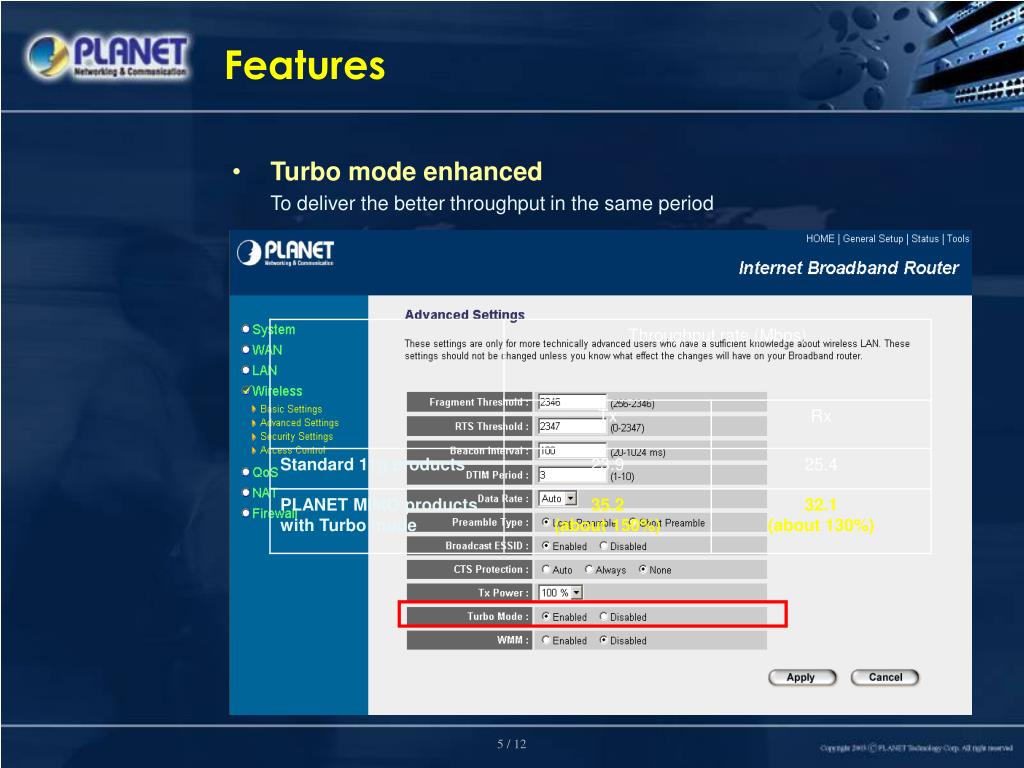Image resolution: width=1024 pixels, height=768 pixels.
Task: Click the Cancel button
Action: (x=885, y=677)
